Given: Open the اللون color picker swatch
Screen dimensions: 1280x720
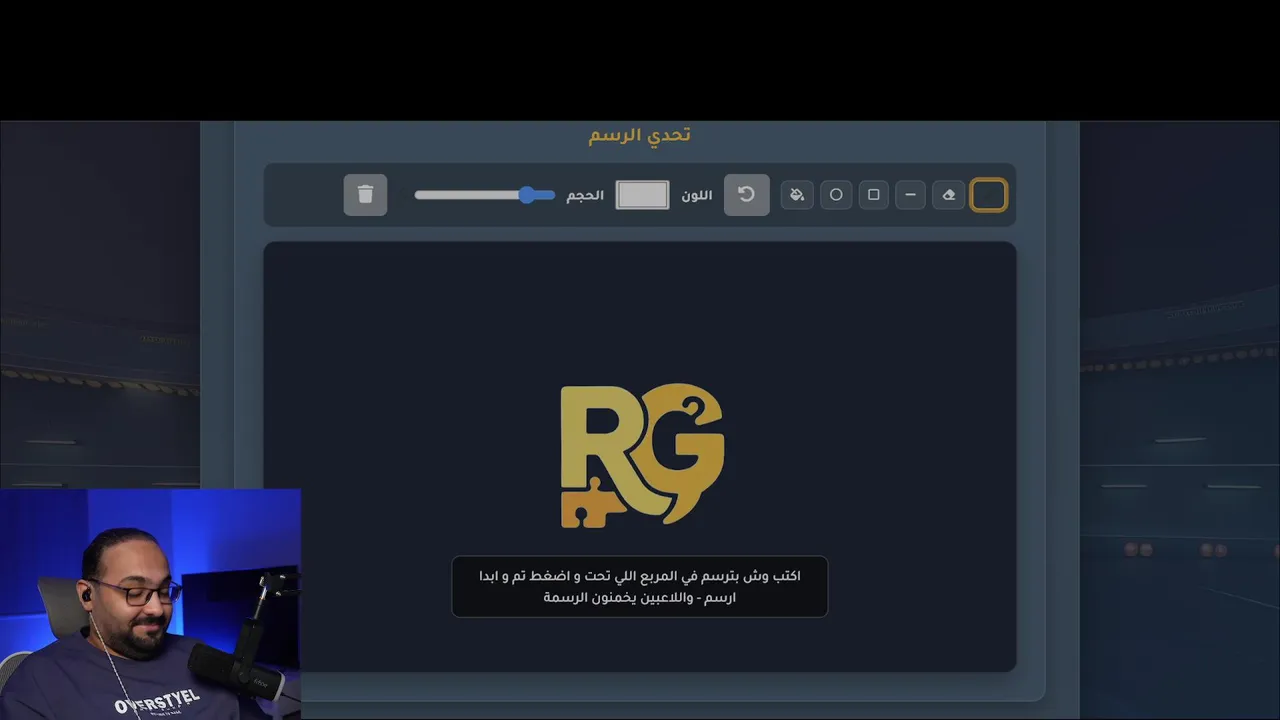Looking at the screenshot, I should (x=642, y=195).
